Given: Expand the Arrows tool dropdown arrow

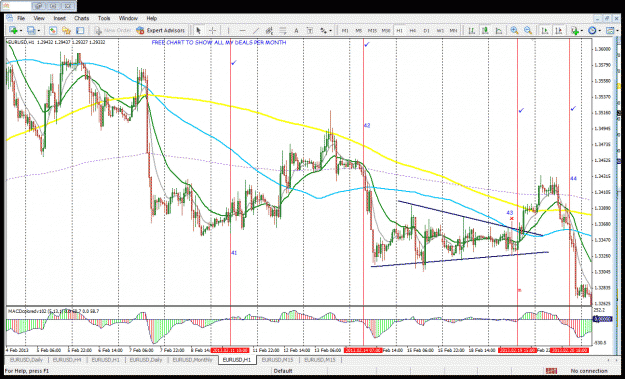Looking at the screenshot, I should [330, 31].
